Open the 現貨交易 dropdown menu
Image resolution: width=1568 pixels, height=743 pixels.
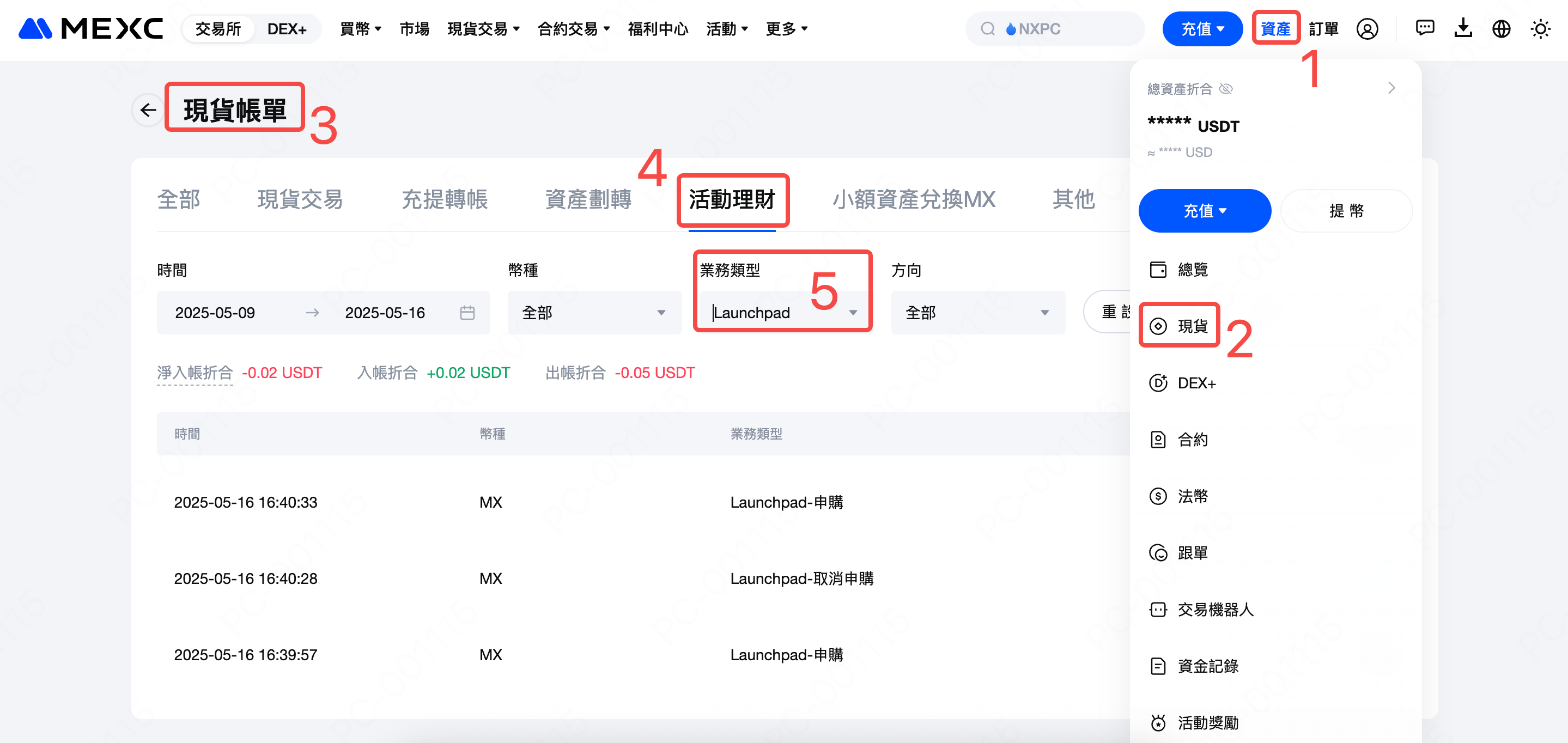pos(483,29)
